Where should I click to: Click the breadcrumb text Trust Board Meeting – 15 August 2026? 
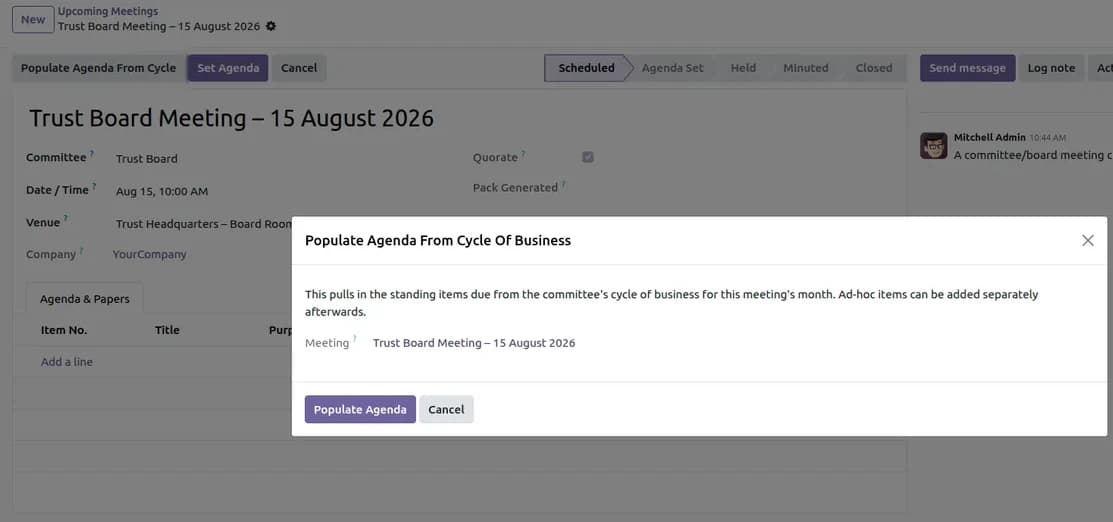pyautogui.click(x=159, y=26)
